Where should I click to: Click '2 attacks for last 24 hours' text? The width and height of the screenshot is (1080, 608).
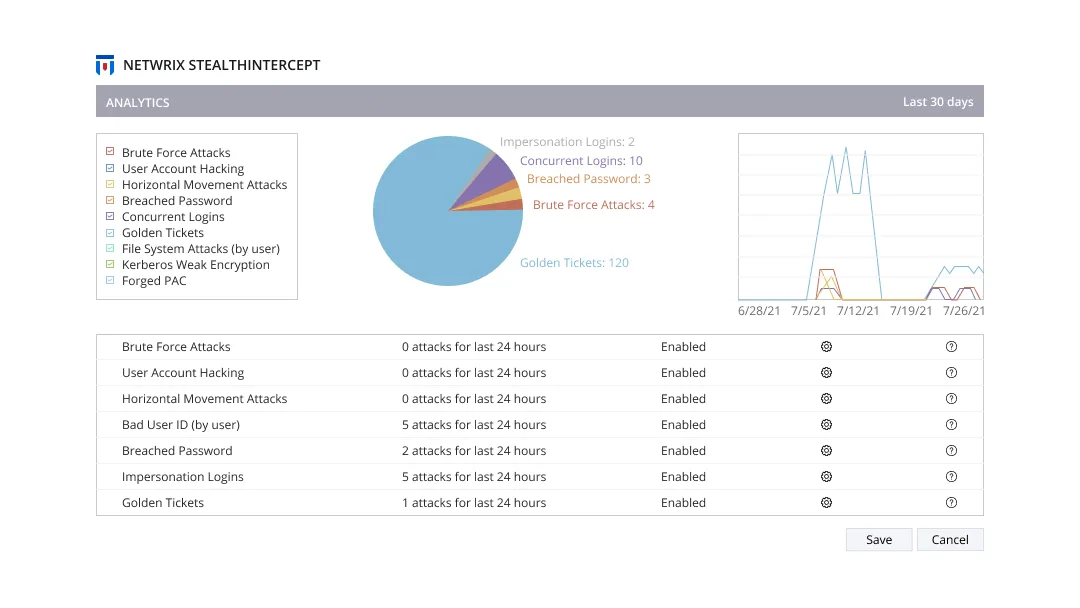tap(474, 451)
